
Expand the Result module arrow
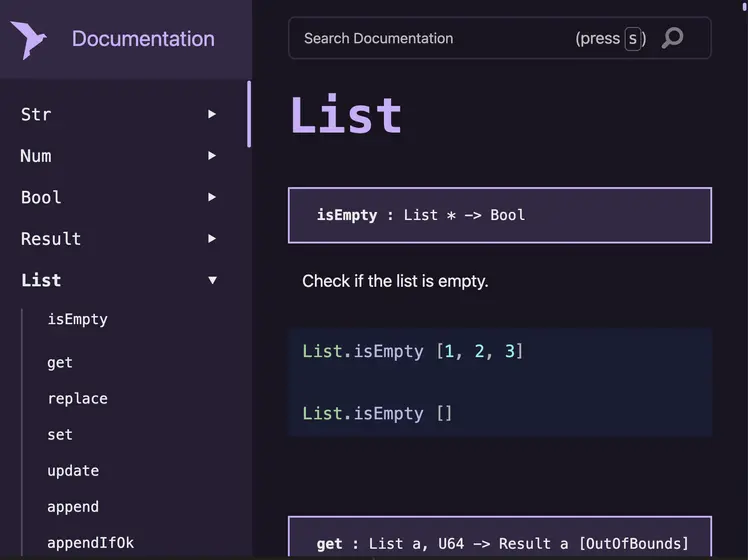point(212,239)
